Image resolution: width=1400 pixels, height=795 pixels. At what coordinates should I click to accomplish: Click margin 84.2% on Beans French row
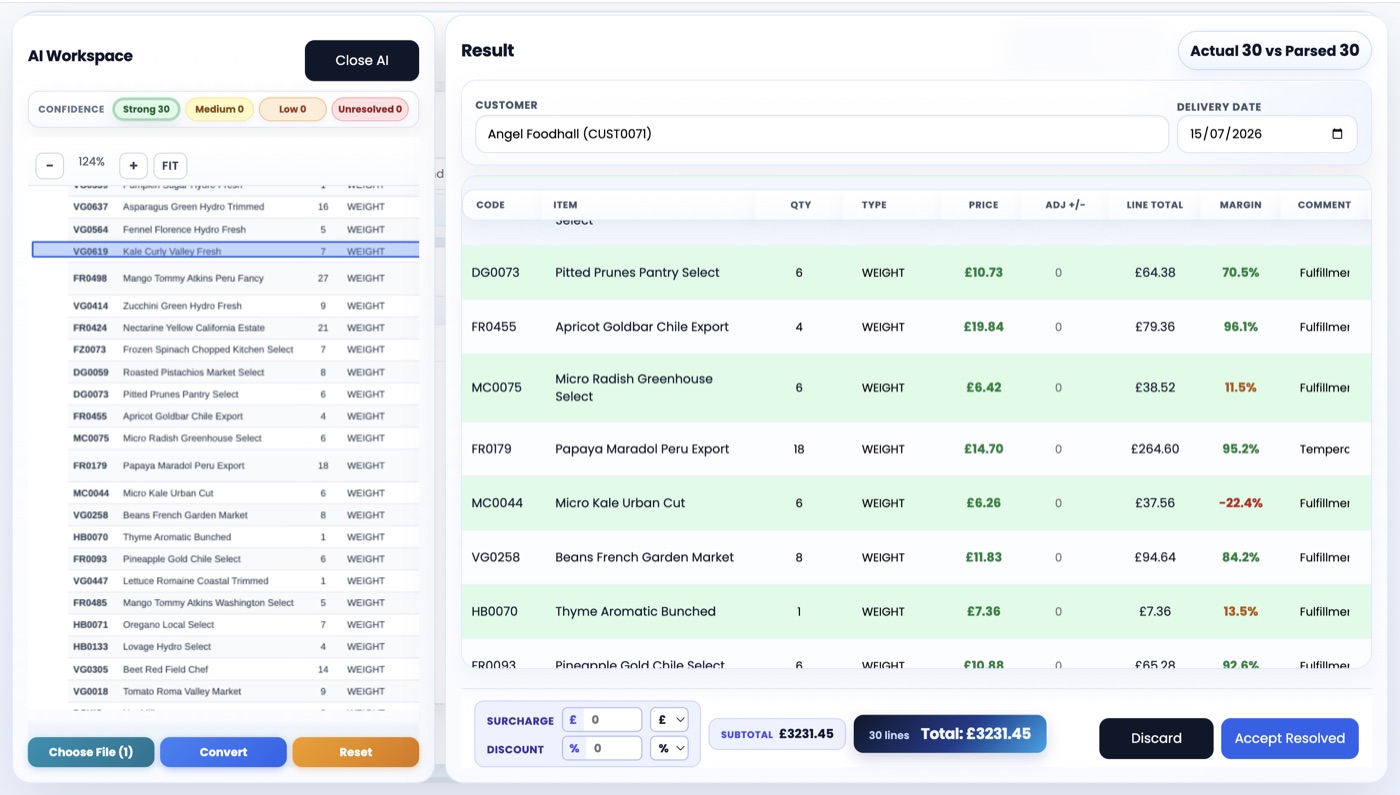(1240, 557)
